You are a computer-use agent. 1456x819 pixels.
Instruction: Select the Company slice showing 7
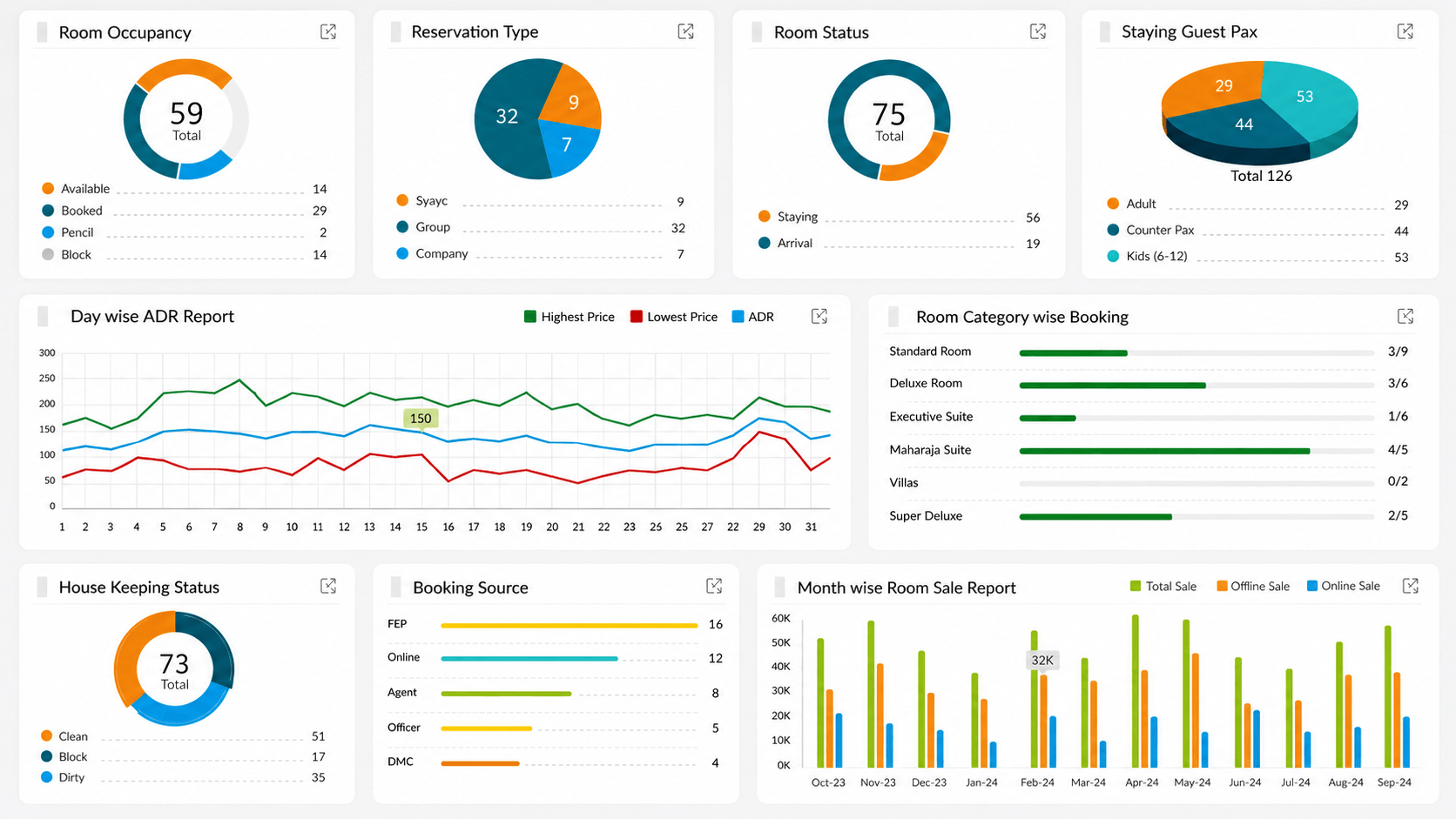(568, 144)
